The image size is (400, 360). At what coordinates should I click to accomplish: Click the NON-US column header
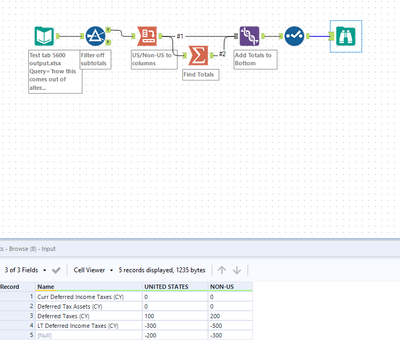click(x=230, y=287)
